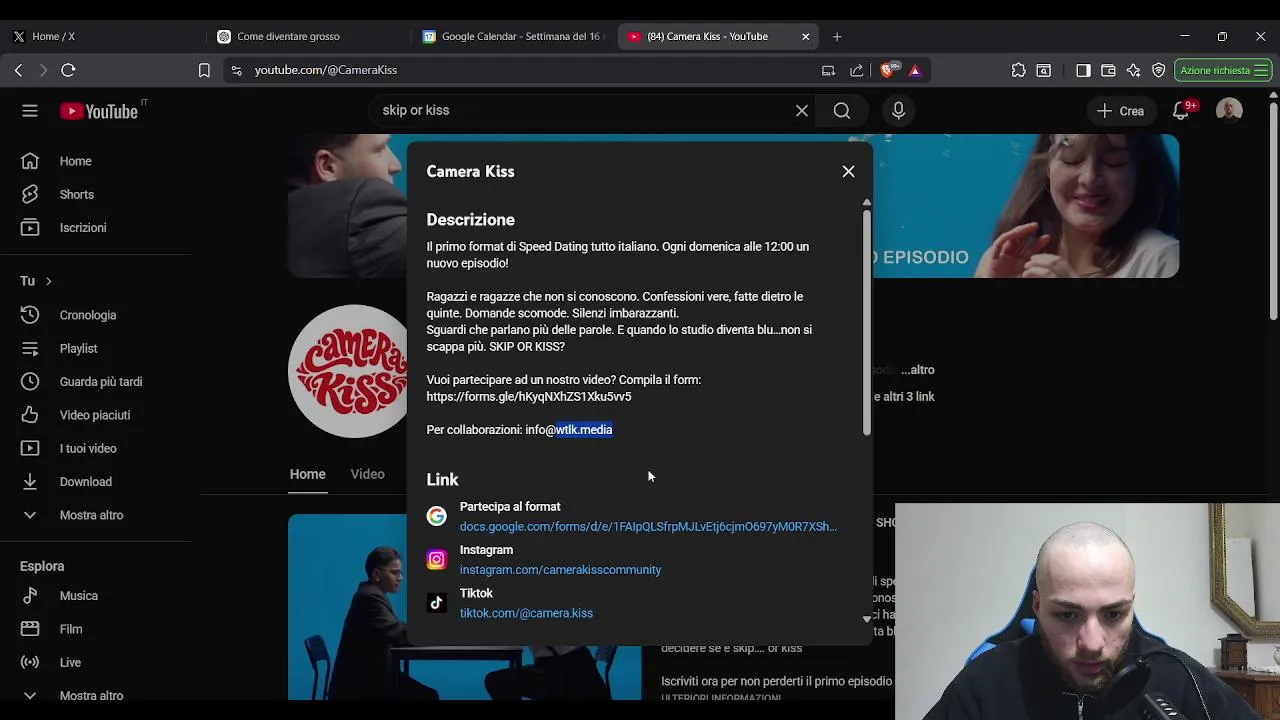The width and height of the screenshot is (1280, 720).
Task: Open the instagram.com/camerakisscommunity link
Action: pyautogui.click(x=560, y=570)
